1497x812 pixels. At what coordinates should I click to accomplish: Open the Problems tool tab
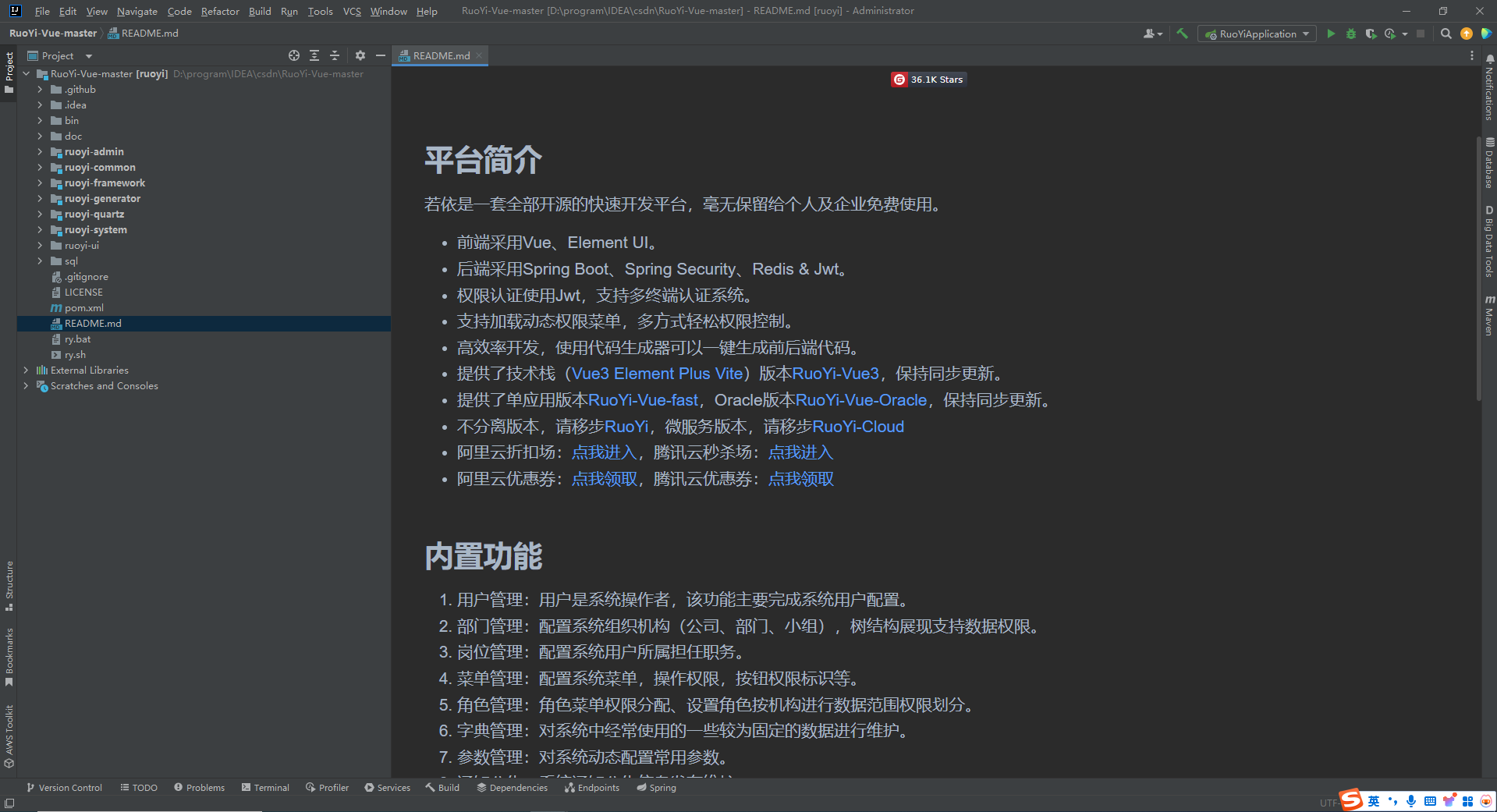(x=200, y=788)
